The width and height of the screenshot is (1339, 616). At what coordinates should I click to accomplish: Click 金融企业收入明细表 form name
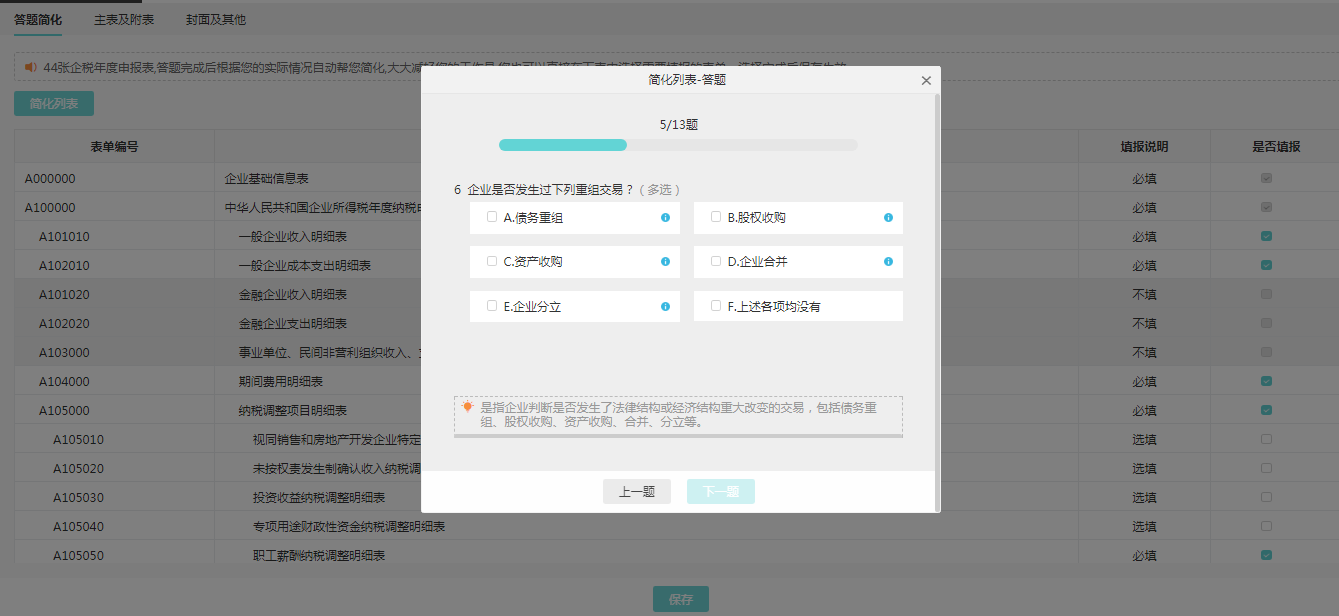click(293, 294)
